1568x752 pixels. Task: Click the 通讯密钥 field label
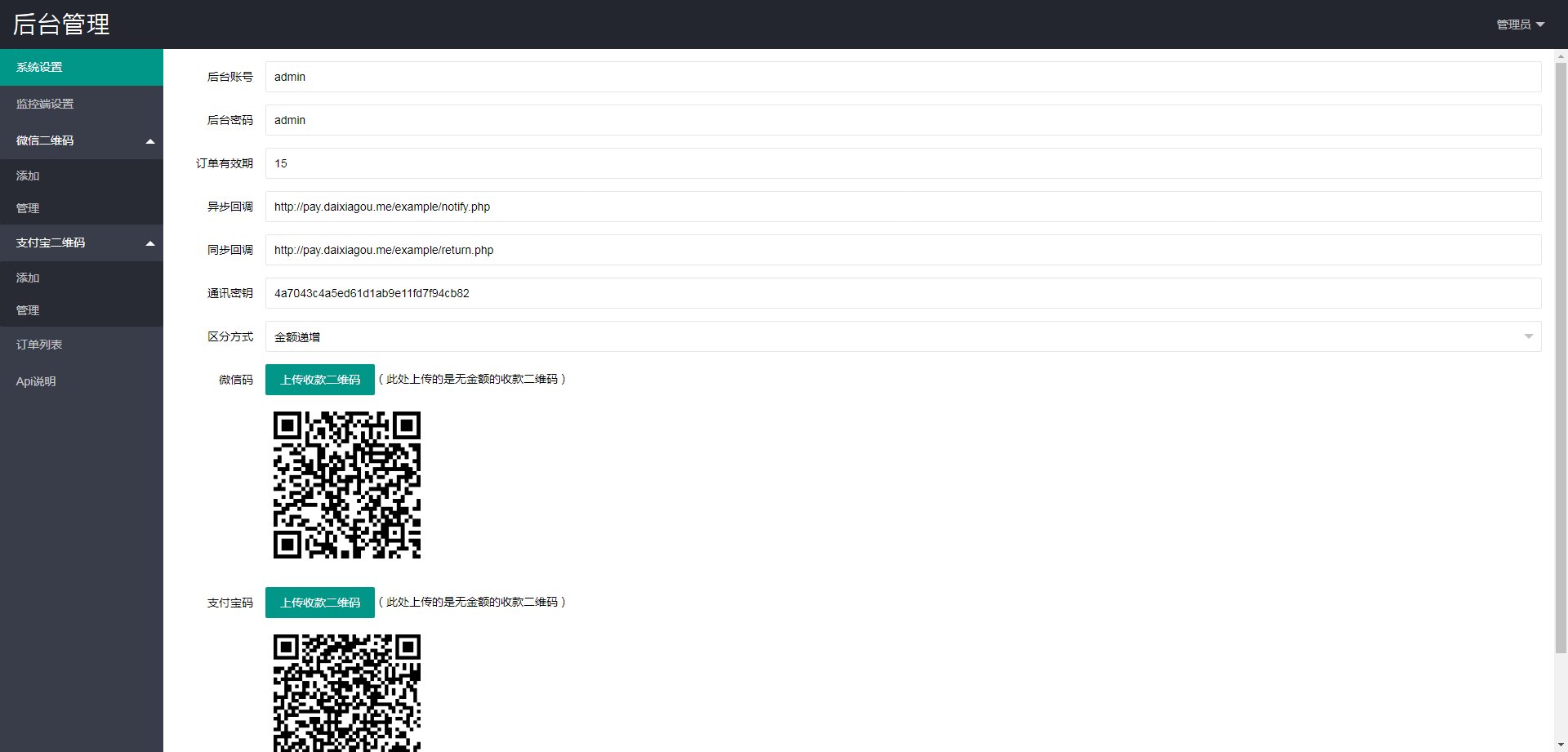click(230, 293)
